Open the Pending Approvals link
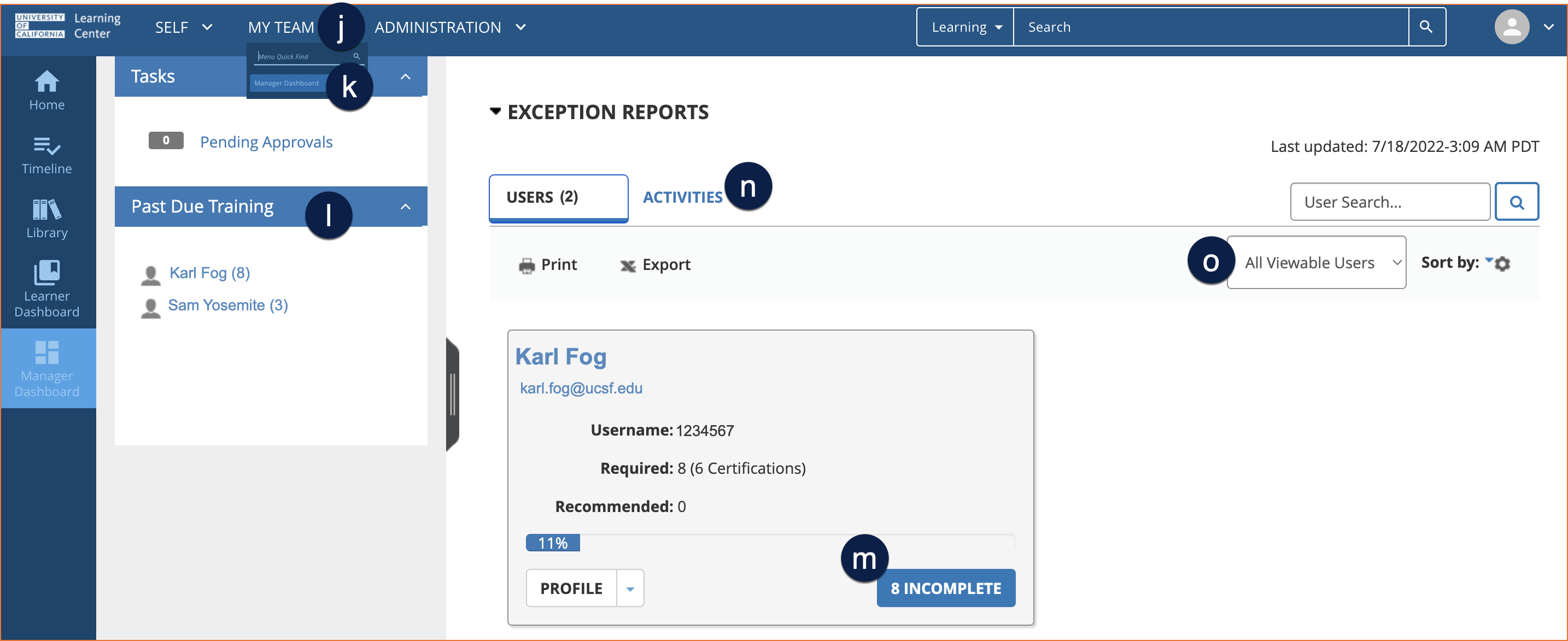 266,142
